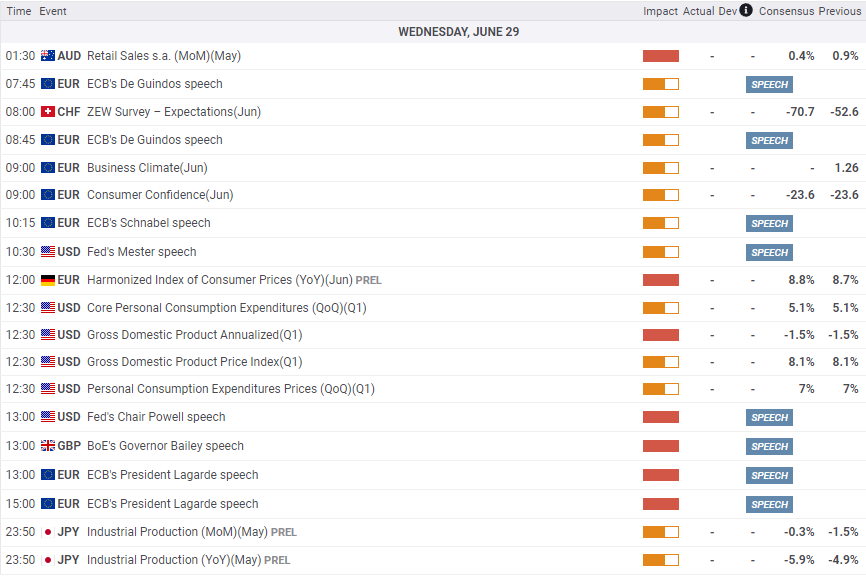
Task: Click the EU flag on Business Climate row
Action: [x=48, y=168]
